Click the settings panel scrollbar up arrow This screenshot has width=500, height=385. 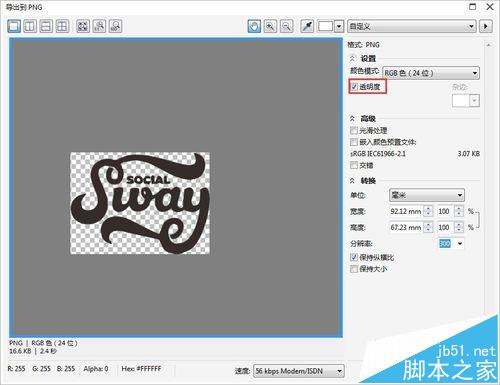point(488,45)
